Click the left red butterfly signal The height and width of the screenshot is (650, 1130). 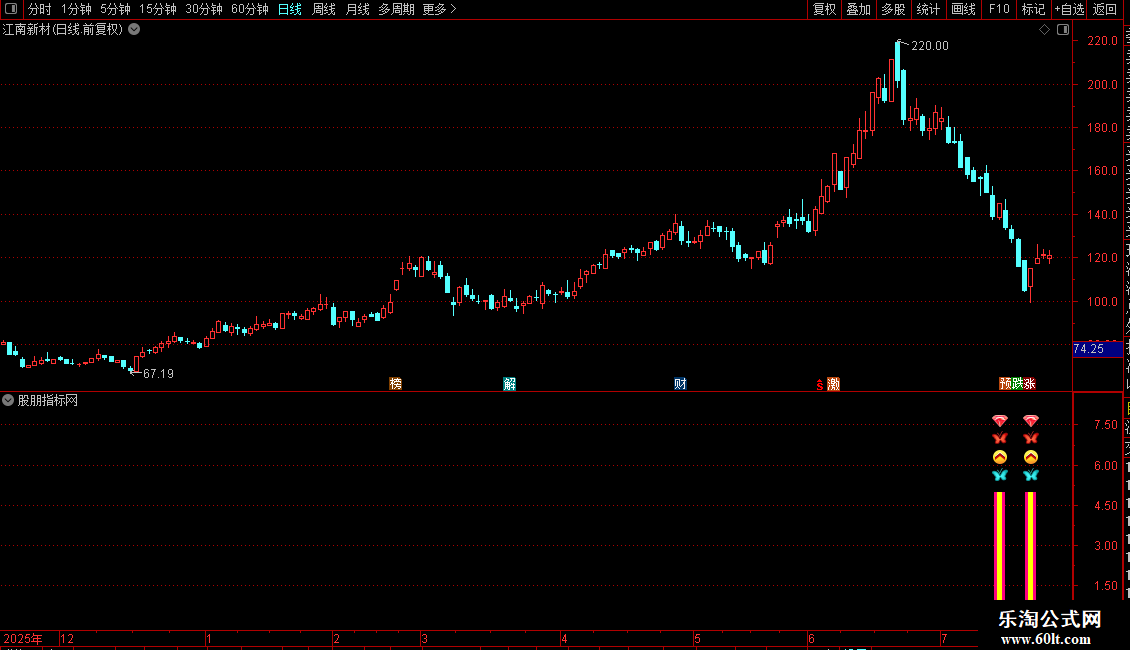(x=1000, y=438)
